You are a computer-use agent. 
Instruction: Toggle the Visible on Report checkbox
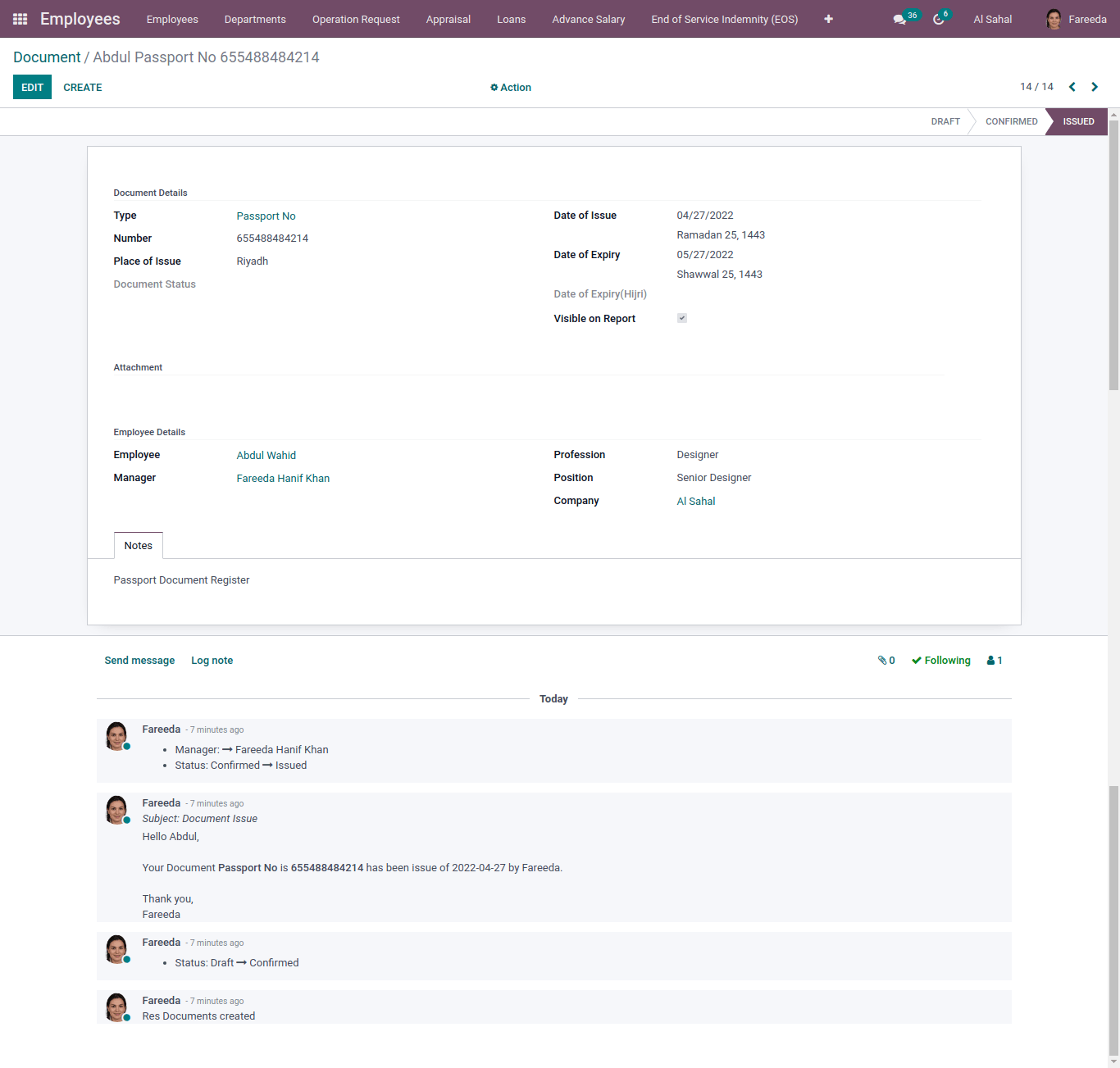pos(682,318)
